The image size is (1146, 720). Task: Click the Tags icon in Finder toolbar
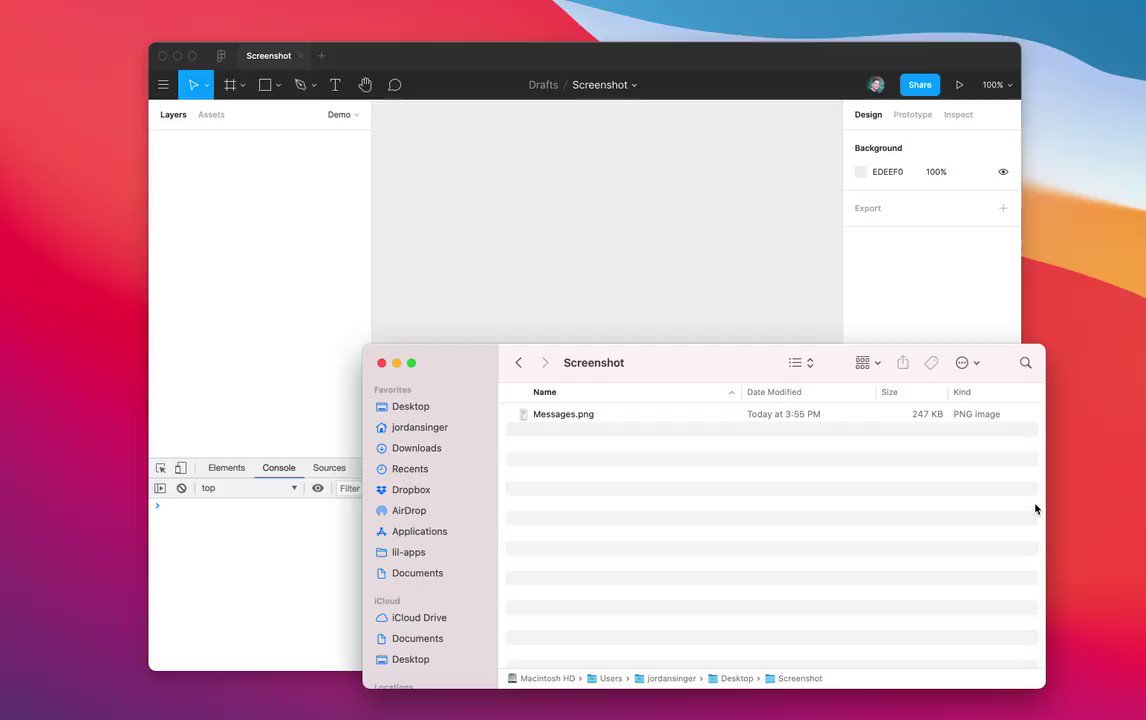tap(931, 363)
